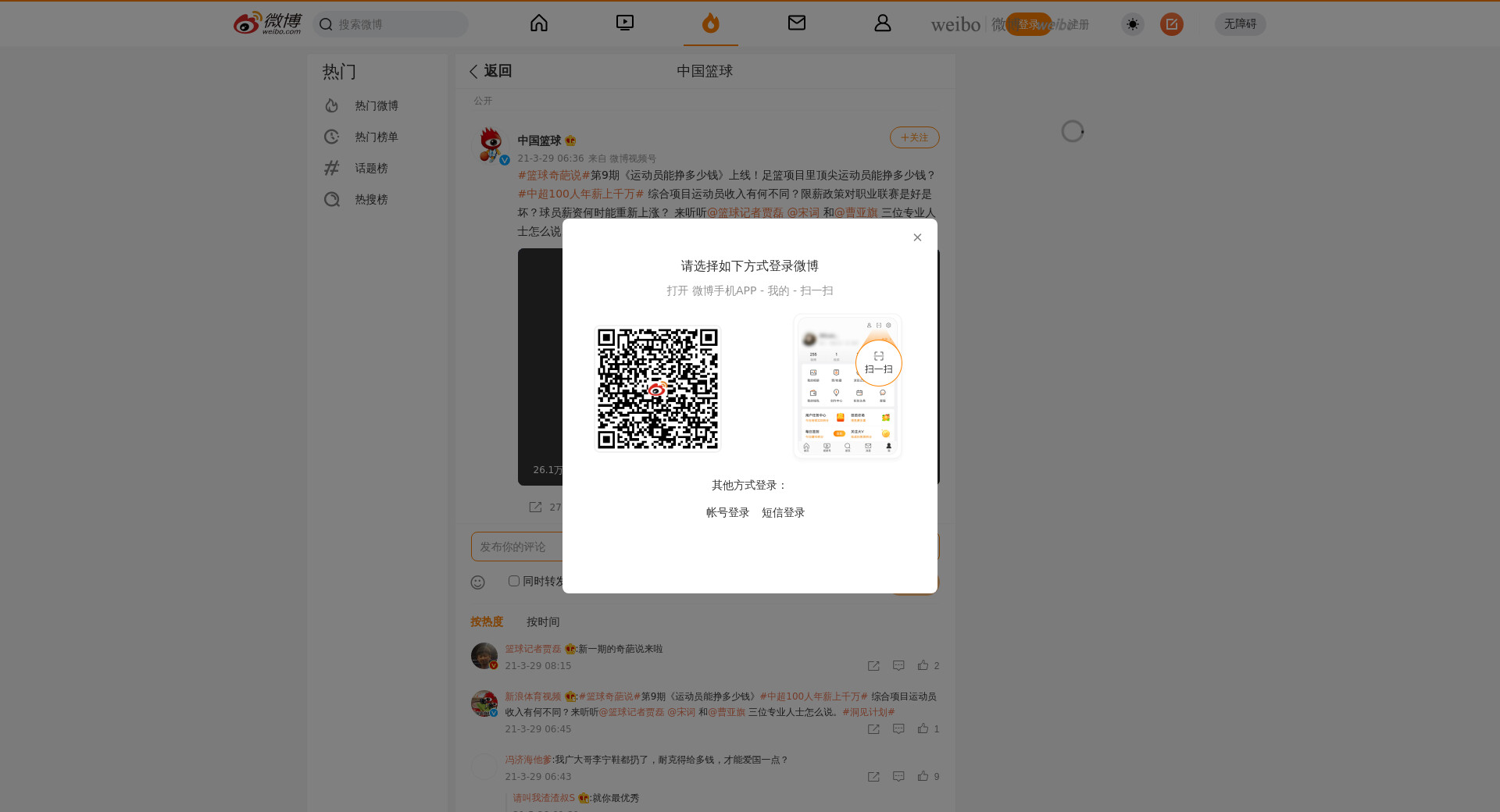Image resolution: width=1500 pixels, height=812 pixels.
Task: Reply to the 21-3-29 08:15 comment
Action: click(898, 666)
